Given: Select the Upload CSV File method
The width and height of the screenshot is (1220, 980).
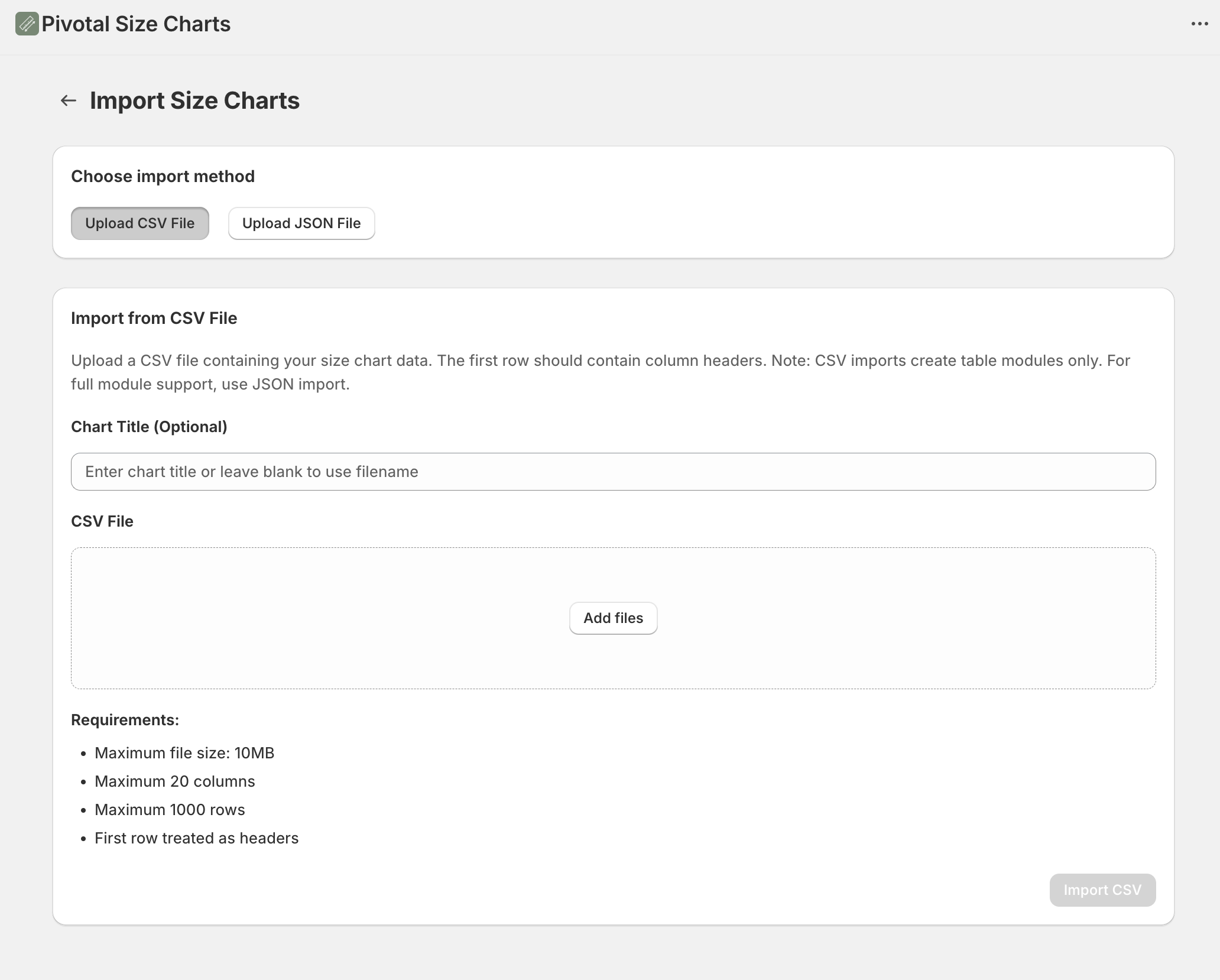Looking at the screenshot, I should [139, 223].
